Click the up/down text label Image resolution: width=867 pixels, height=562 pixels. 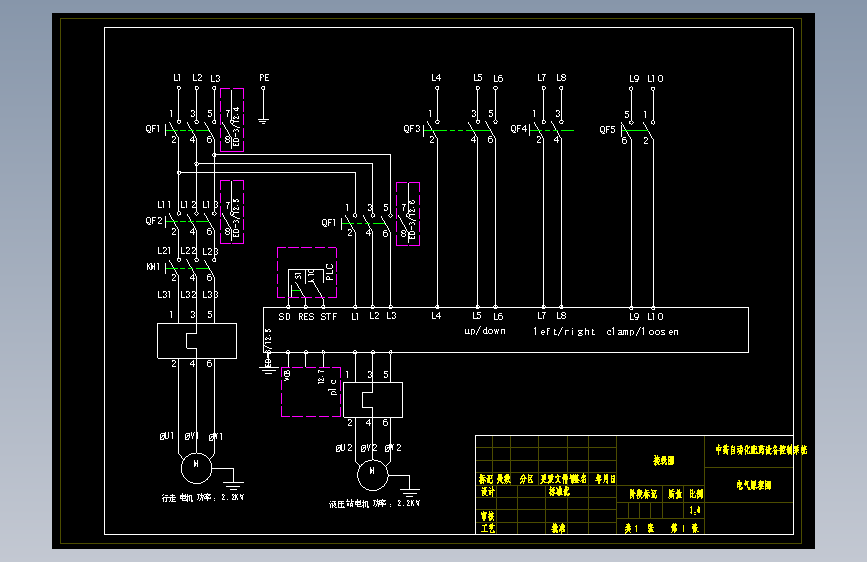(x=485, y=331)
